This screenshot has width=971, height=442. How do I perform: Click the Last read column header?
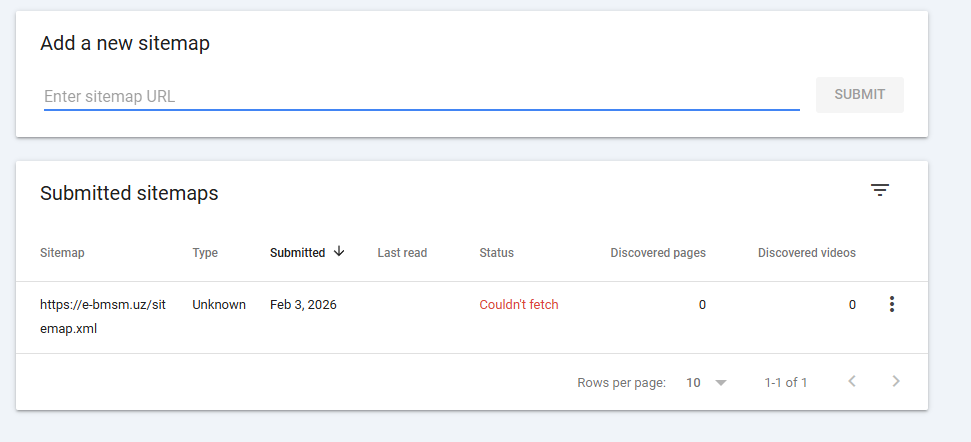[402, 253]
